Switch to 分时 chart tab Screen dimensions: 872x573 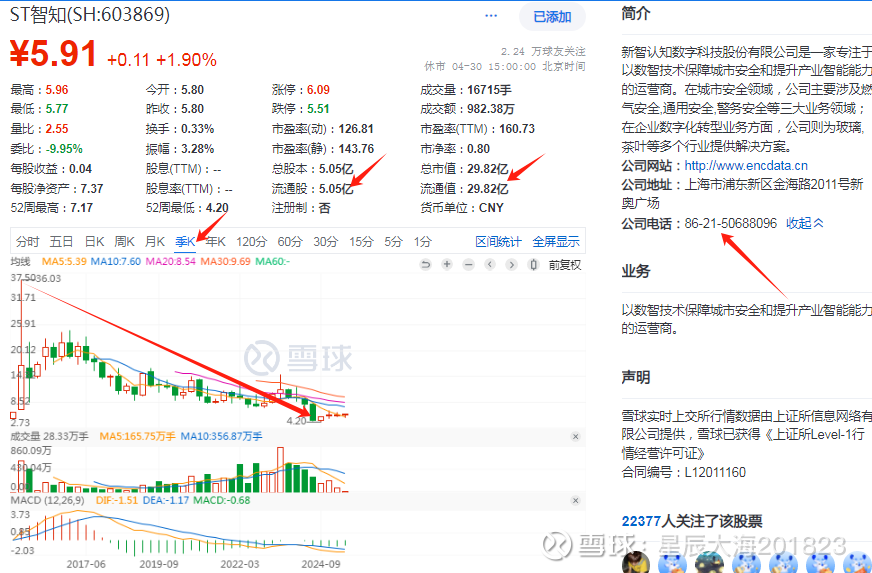click(27, 242)
